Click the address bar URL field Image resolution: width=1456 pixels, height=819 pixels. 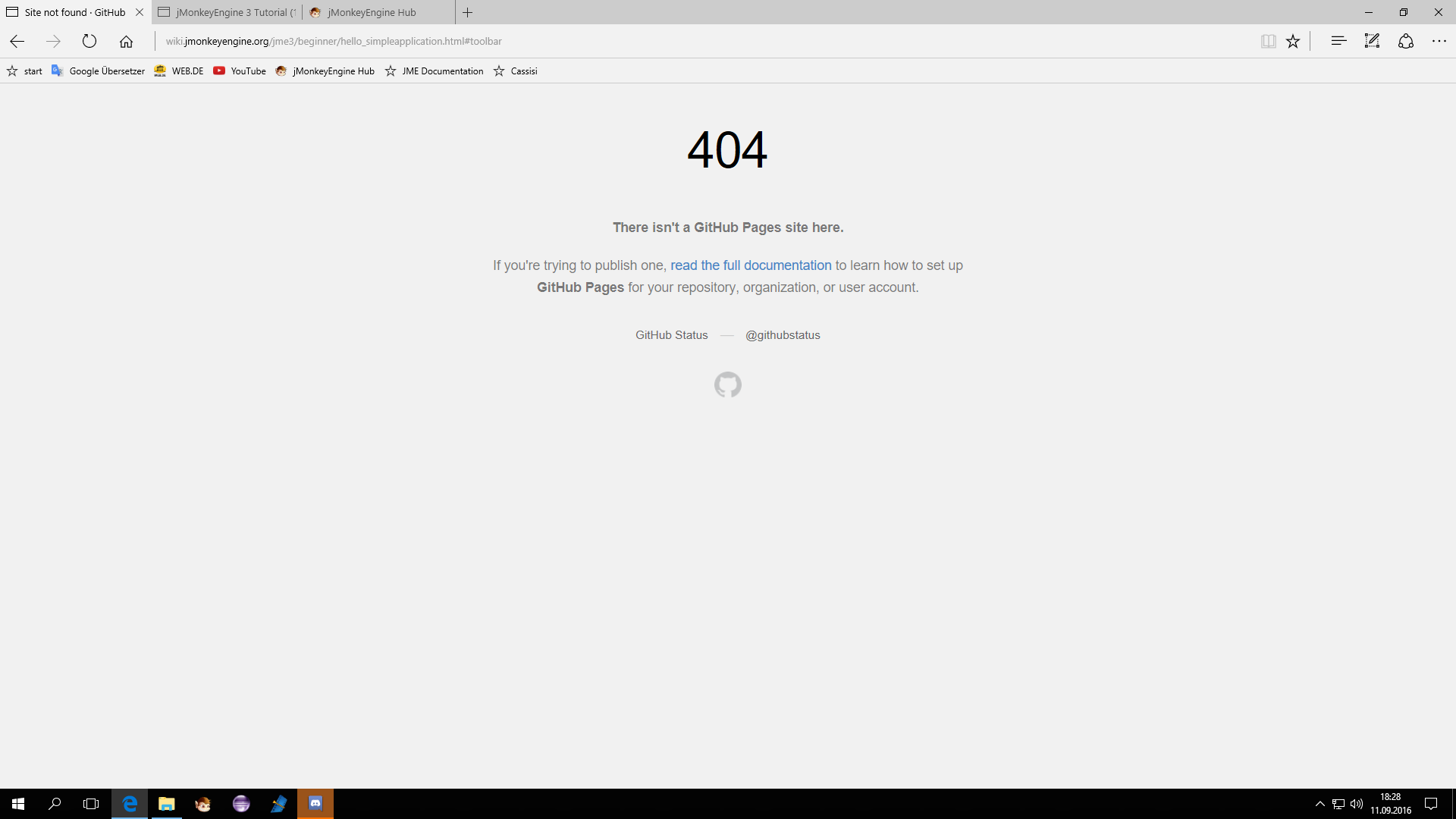point(705,41)
